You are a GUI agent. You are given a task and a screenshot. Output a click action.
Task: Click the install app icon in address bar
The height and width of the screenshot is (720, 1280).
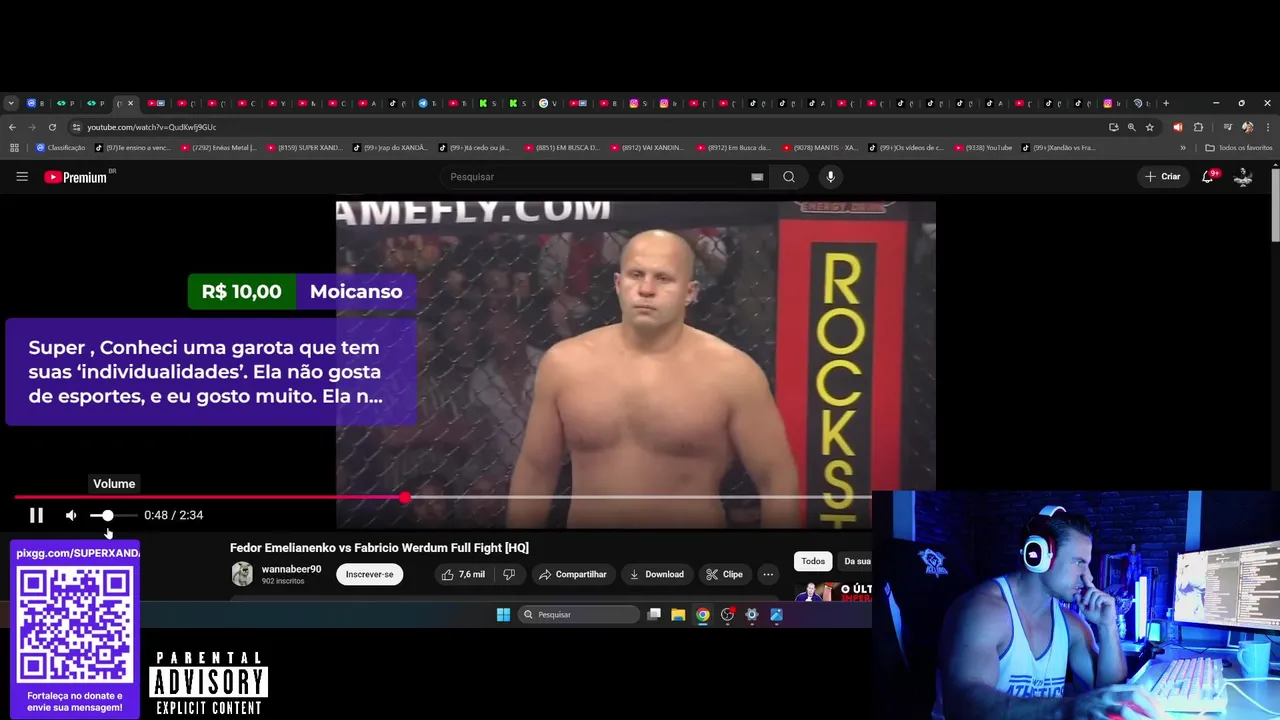1113,127
